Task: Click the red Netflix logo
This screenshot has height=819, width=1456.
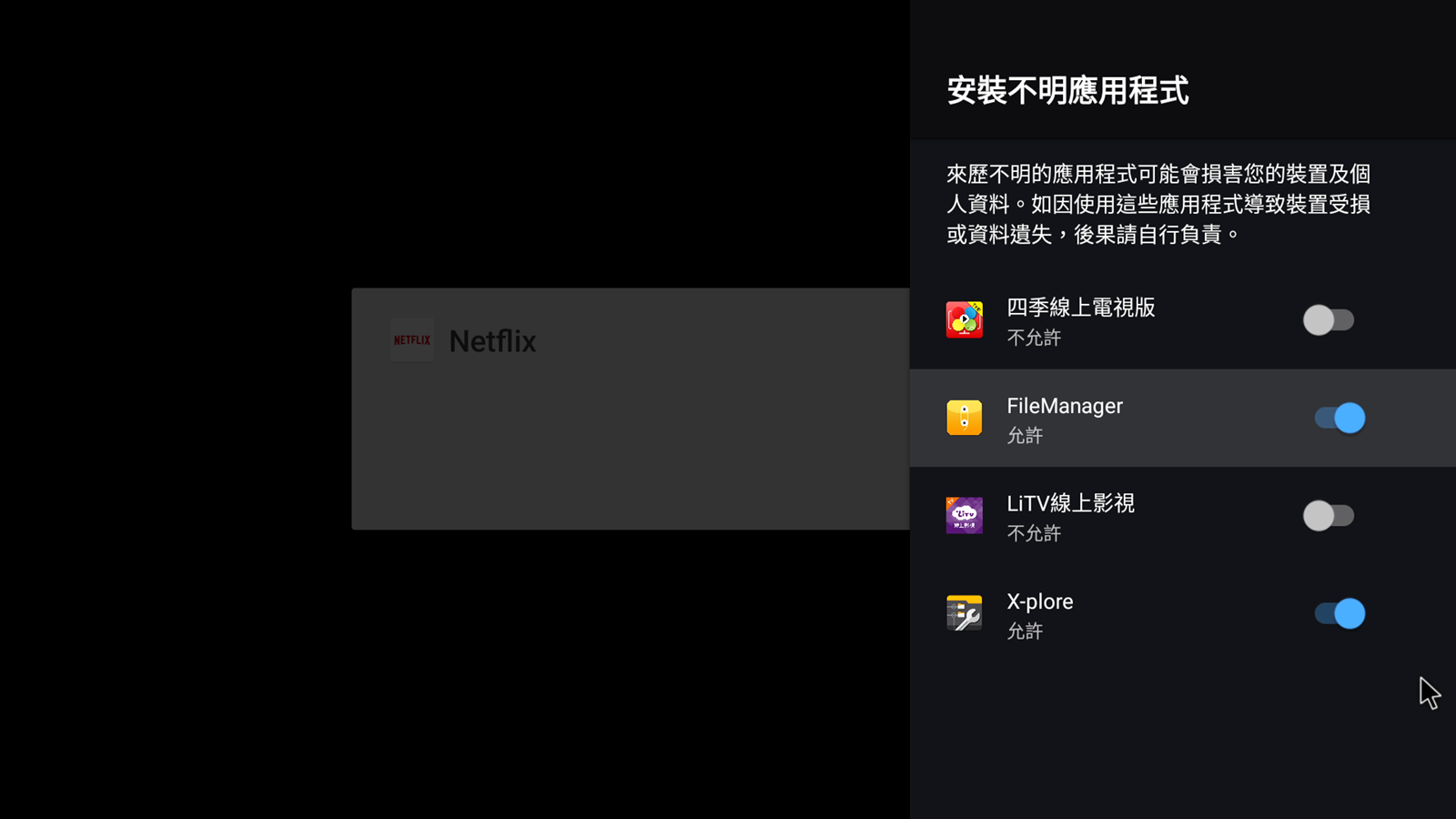Action: pyautogui.click(x=412, y=340)
